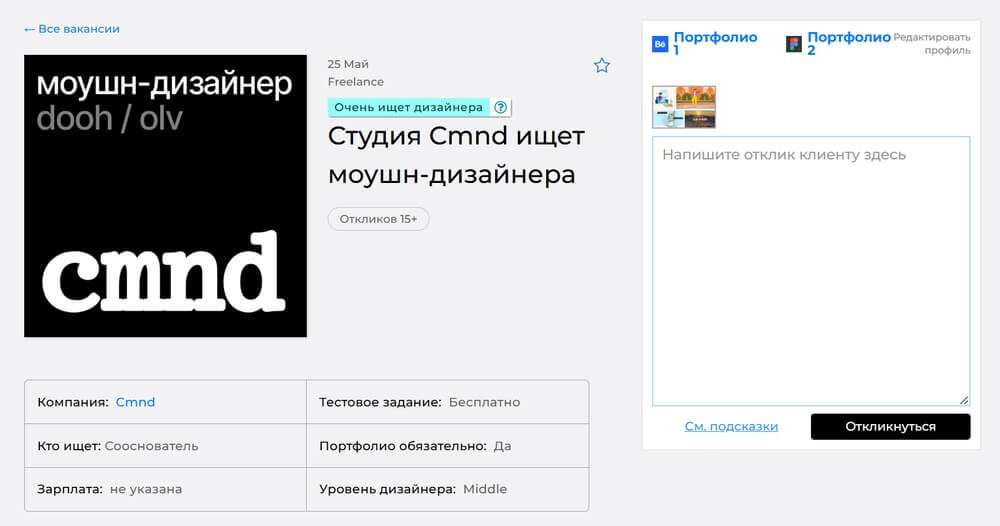
Task: Click the back arrow before Все вакансии
Action: tap(29, 29)
